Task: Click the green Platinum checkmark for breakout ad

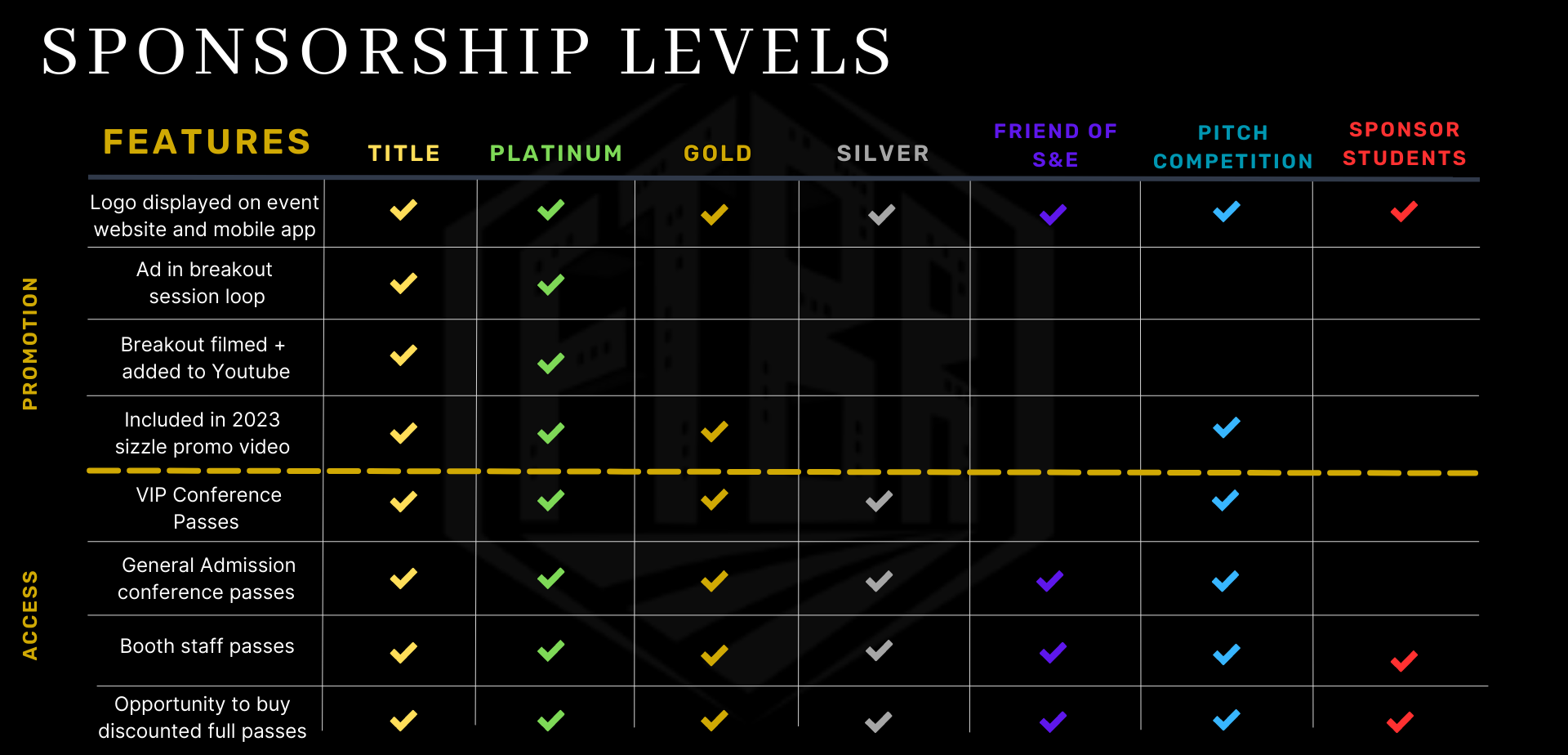Action: tap(551, 284)
